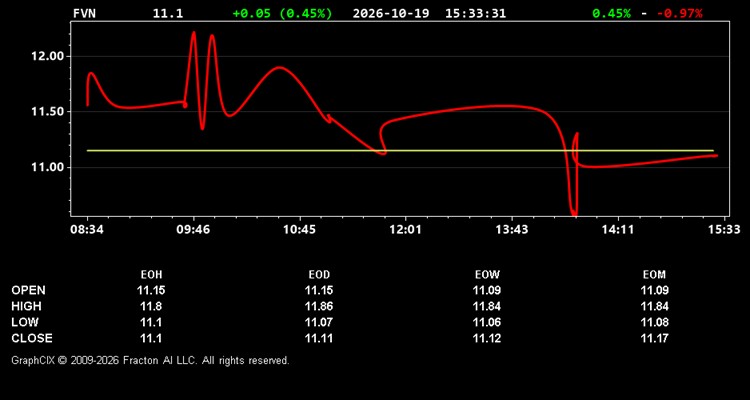Select the last price 11.1 in header
750x400 pixels.
[168, 13]
